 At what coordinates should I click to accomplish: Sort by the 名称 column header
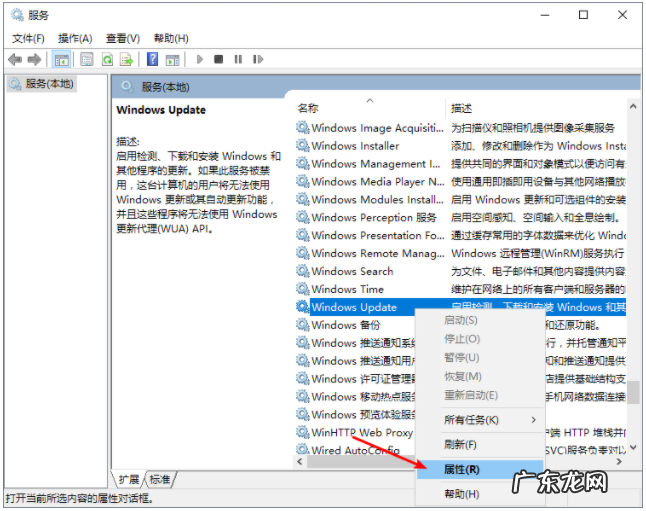pyautogui.click(x=371, y=108)
